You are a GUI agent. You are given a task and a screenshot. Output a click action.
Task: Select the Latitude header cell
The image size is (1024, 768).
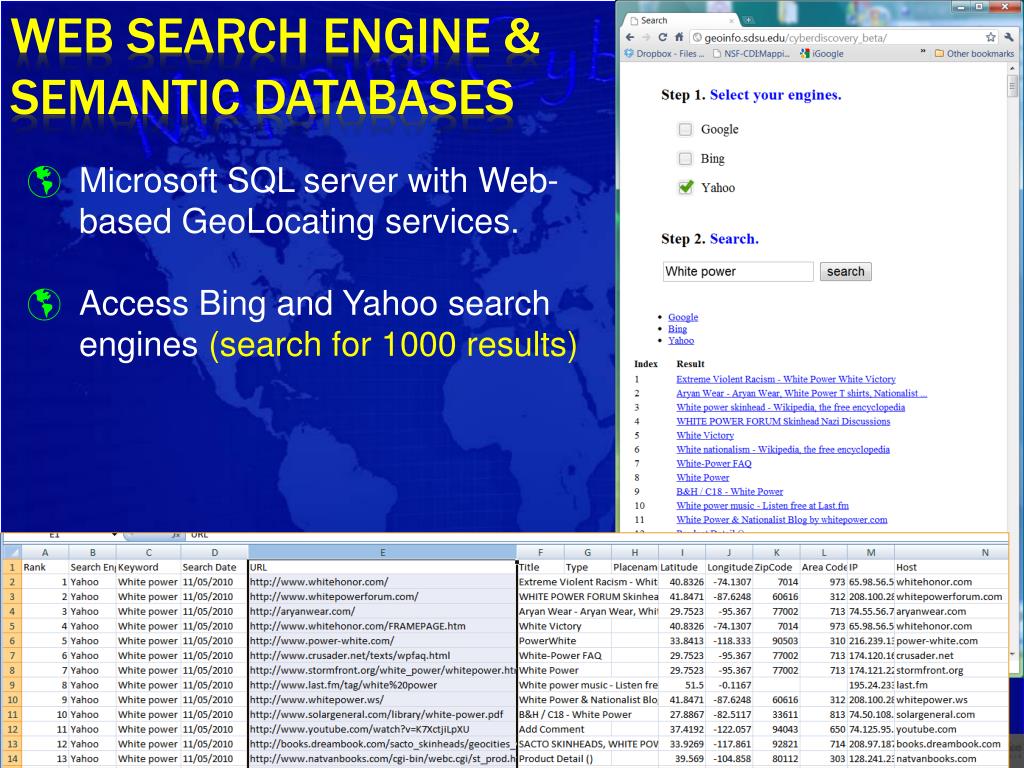tap(682, 567)
